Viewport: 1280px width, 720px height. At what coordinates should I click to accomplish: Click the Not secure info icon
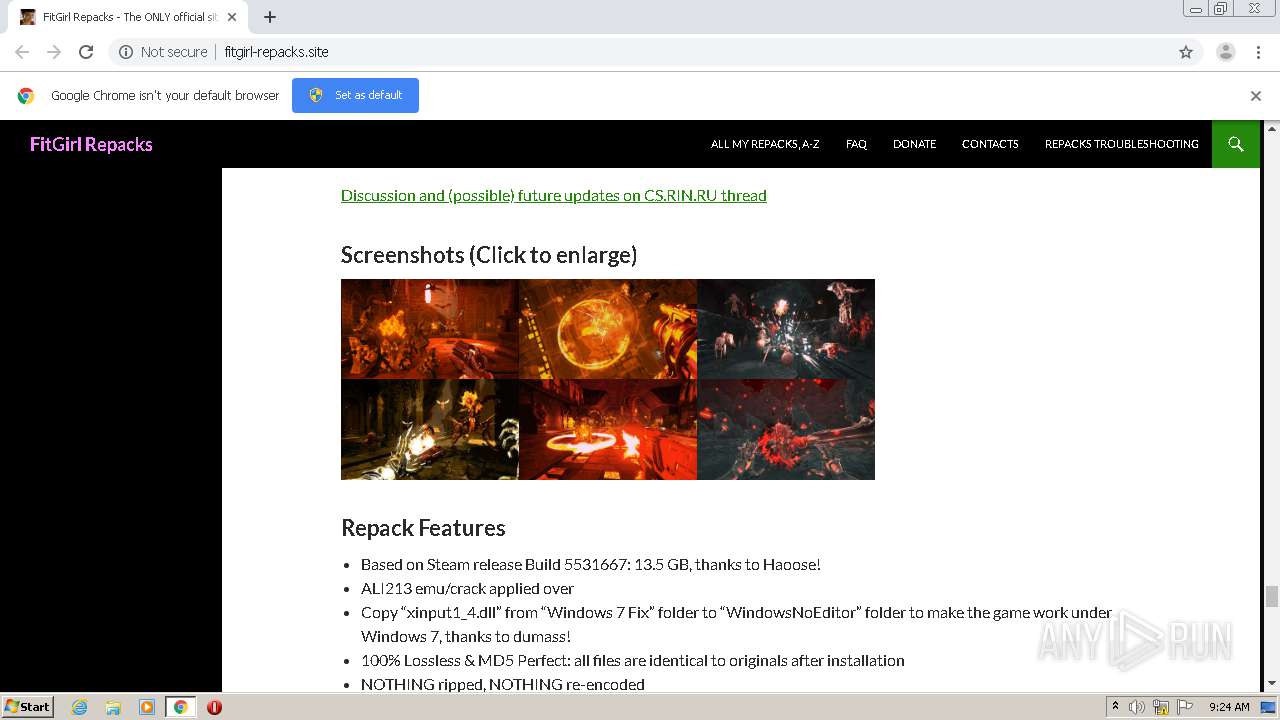coord(126,52)
